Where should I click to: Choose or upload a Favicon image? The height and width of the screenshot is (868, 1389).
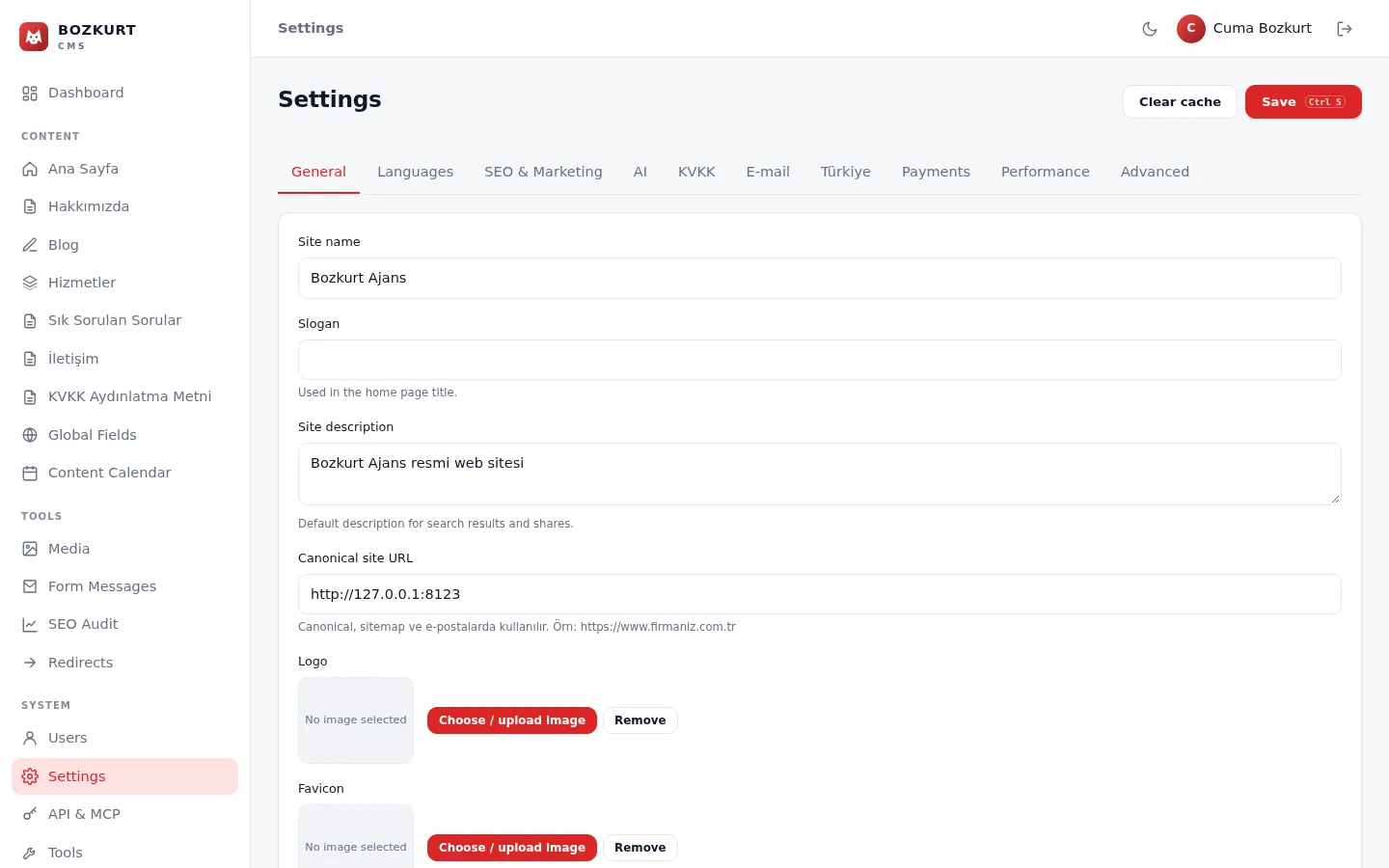point(512,848)
